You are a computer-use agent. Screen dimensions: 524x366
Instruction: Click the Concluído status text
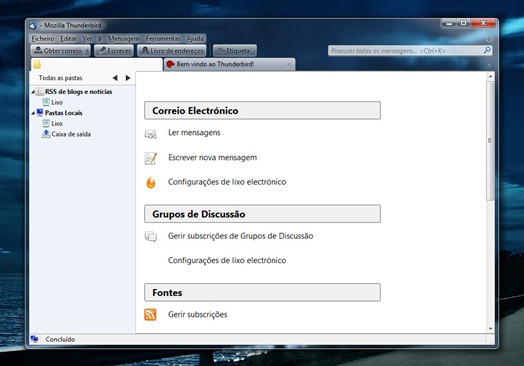pyautogui.click(x=60, y=340)
